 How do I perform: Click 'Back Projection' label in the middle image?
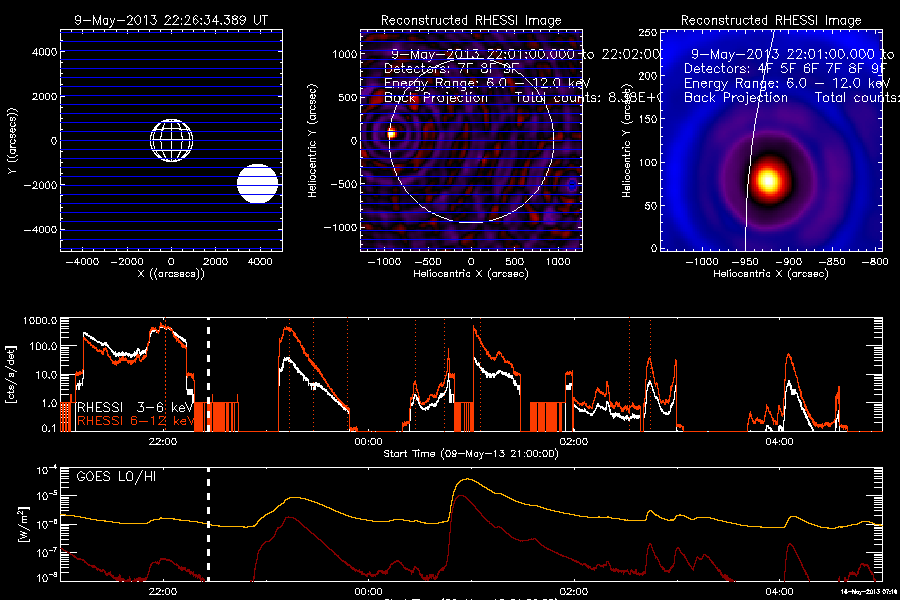436,98
